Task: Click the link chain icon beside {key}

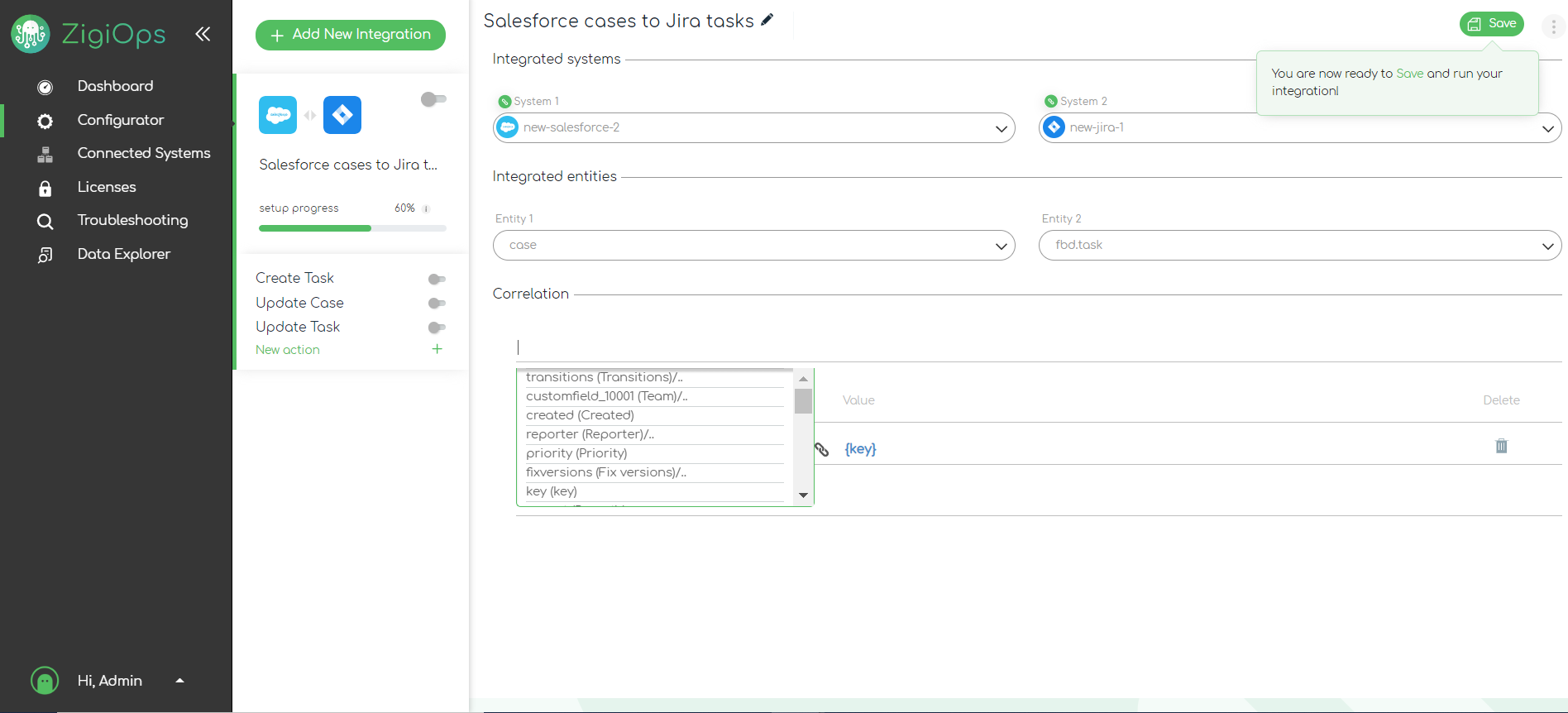Action: click(x=822, y=449)
